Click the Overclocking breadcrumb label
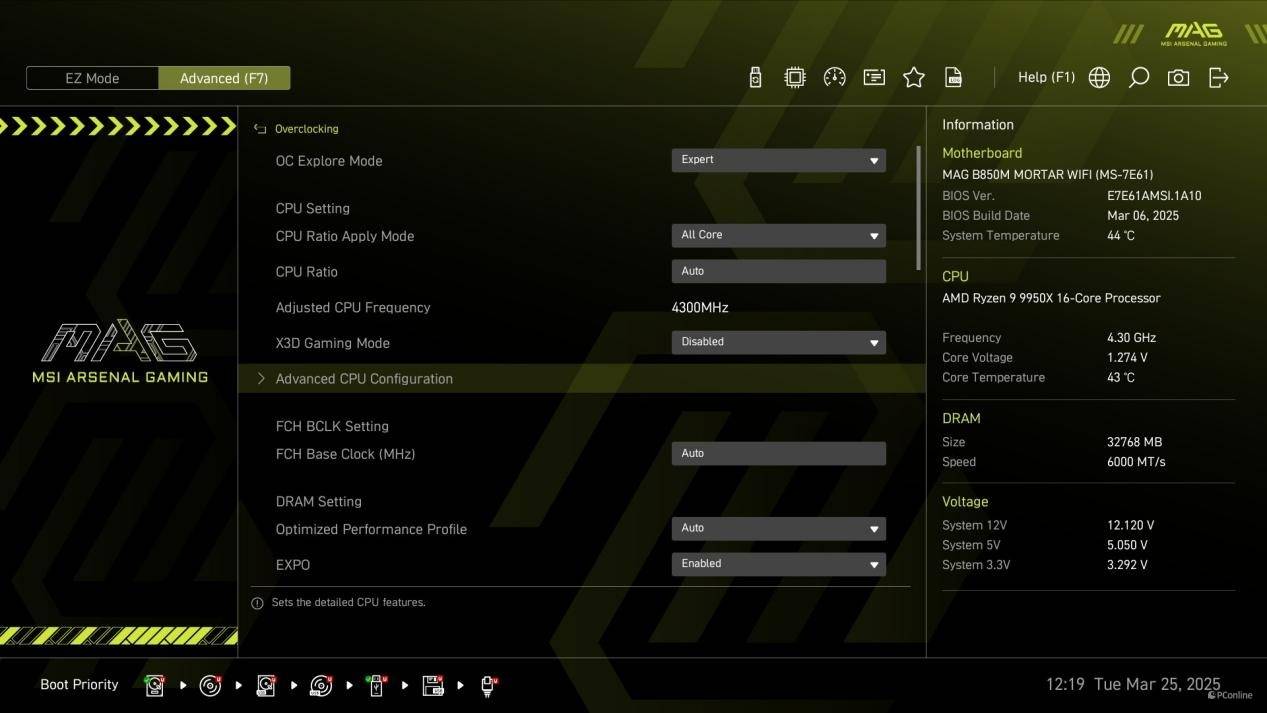 (306, 129)
